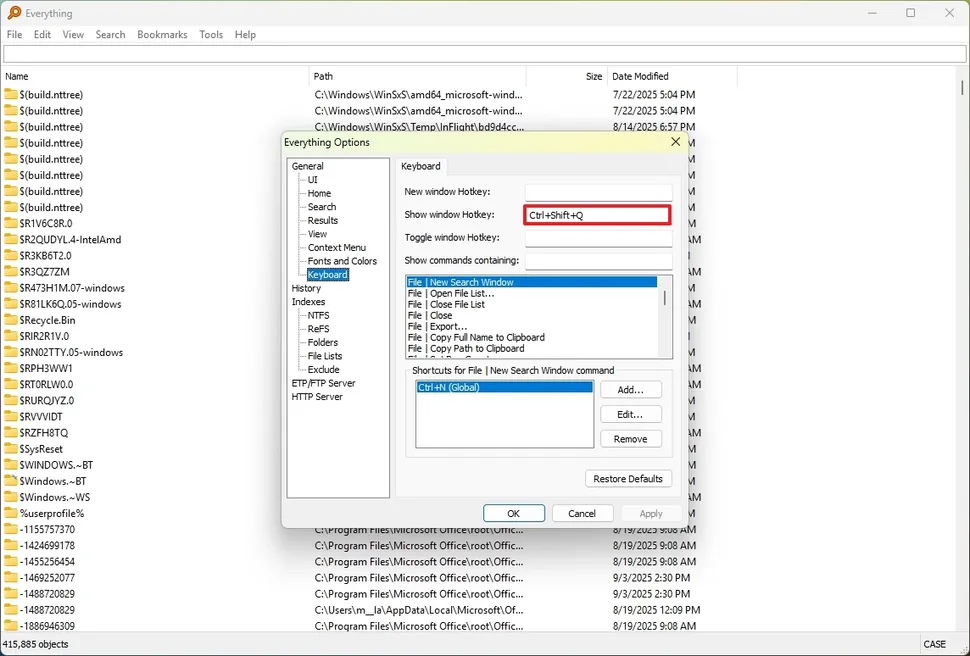Switch to the Keyboard tab
The image size is (970, 656).
coord(421,166)
